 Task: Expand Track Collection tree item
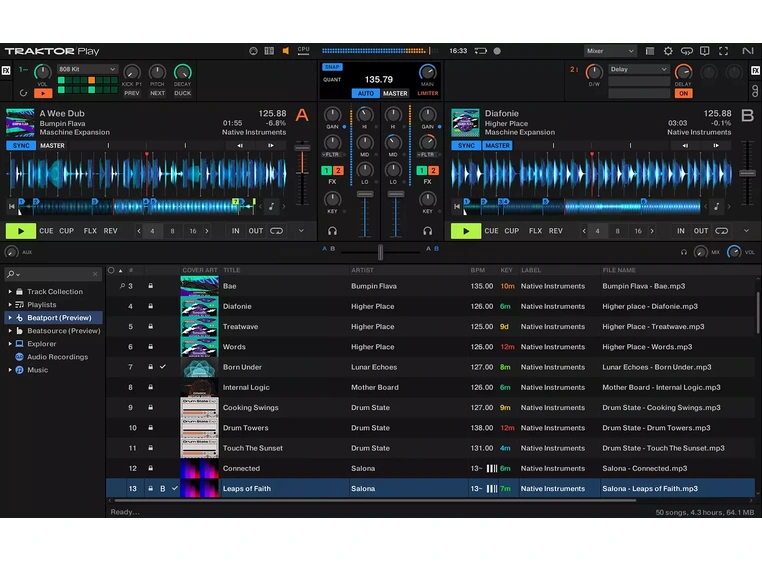10,291
